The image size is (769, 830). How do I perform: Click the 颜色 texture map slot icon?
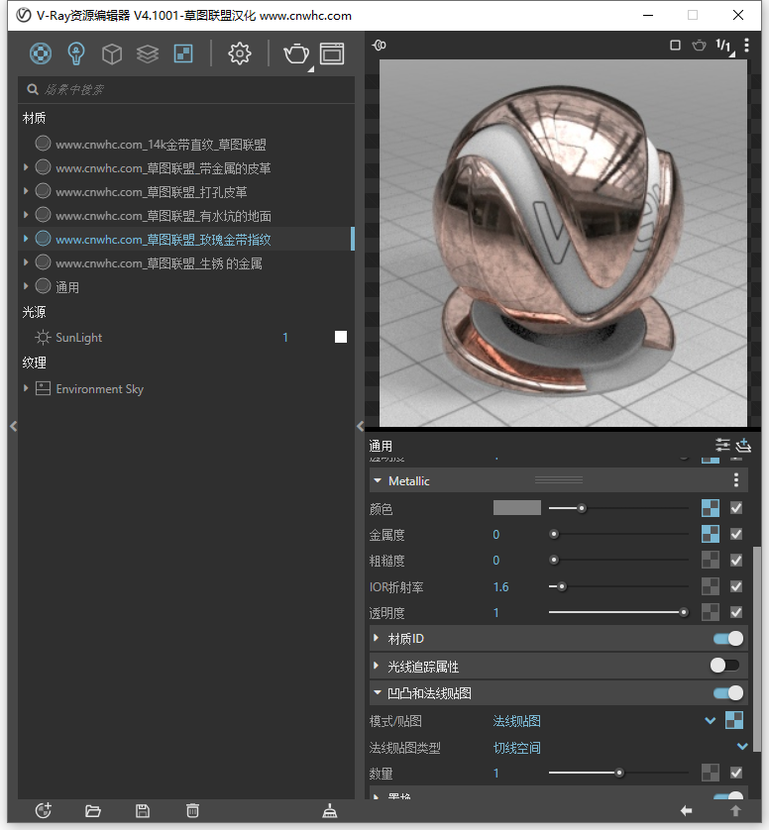[x=710, y=508]
